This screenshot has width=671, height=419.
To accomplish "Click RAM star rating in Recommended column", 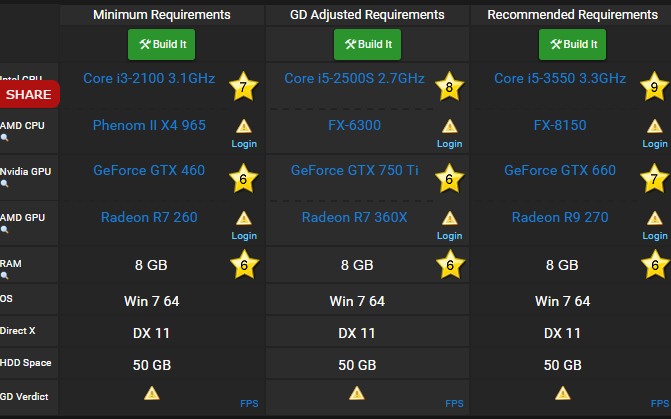I will [x=655, y=264].
